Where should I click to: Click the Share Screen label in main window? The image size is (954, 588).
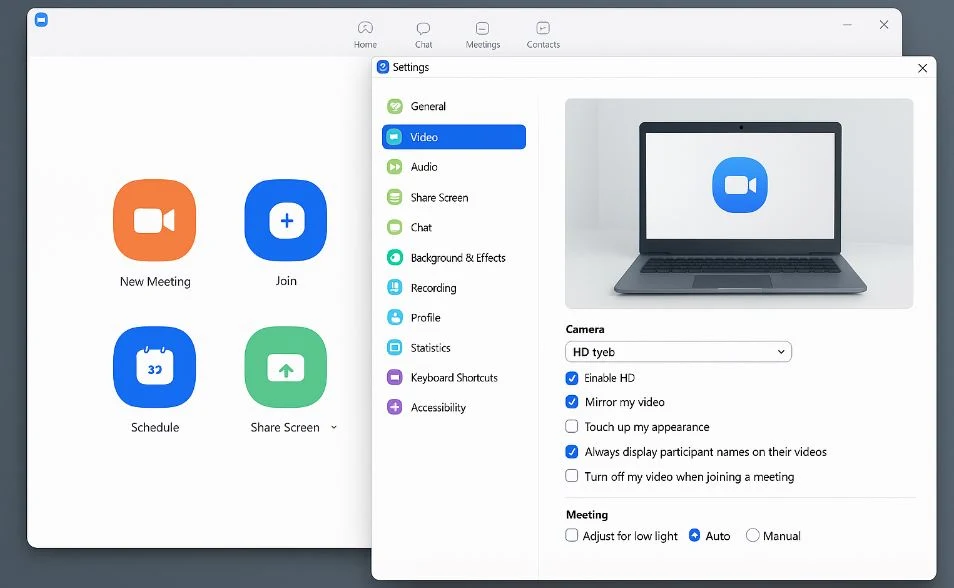[285, 427]
